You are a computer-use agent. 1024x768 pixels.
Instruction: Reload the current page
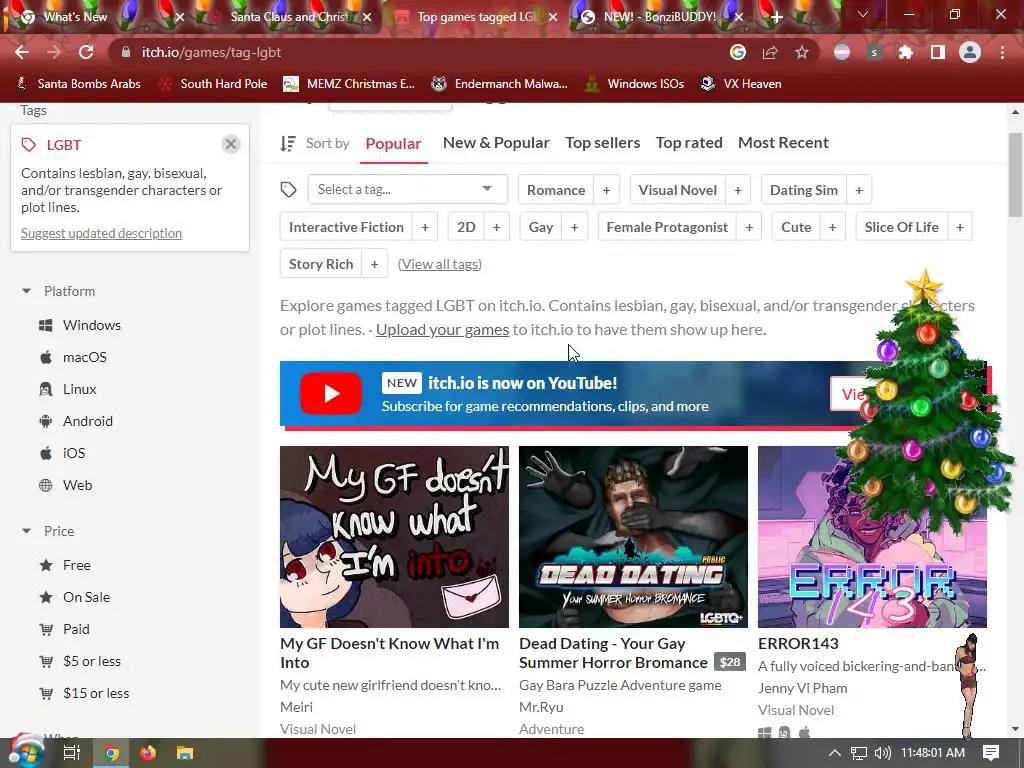pos(86,52)
